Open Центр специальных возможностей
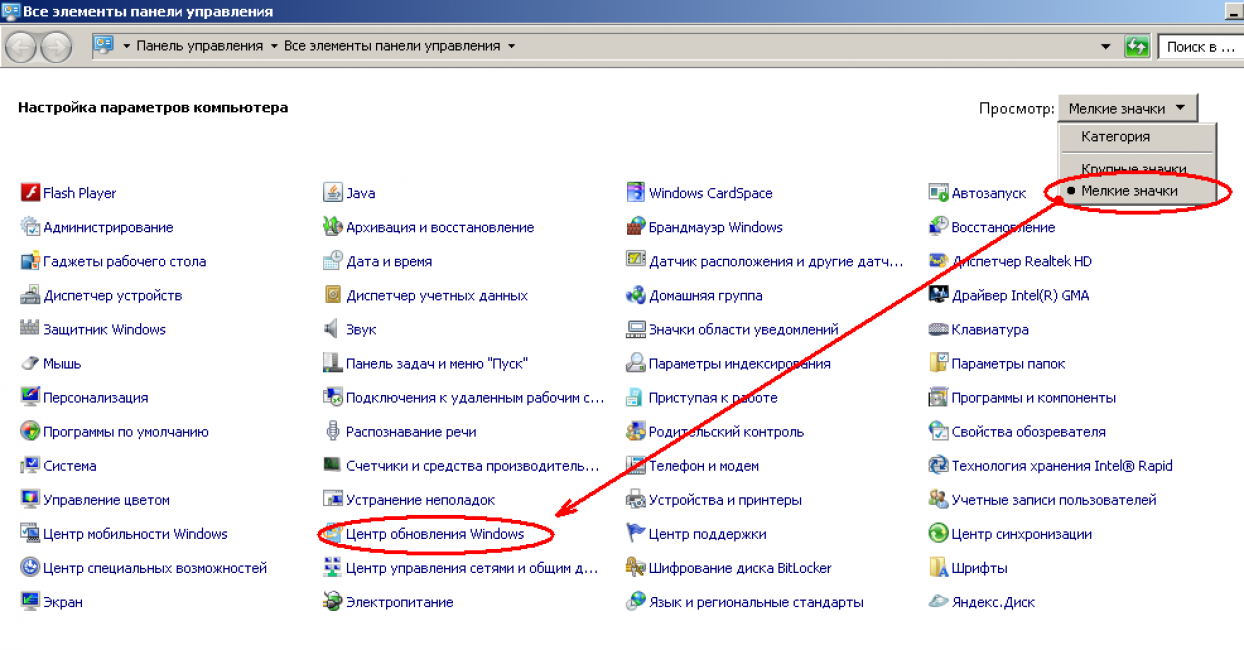Viewport: 1244px width, 650px height. tap(155, 568)
